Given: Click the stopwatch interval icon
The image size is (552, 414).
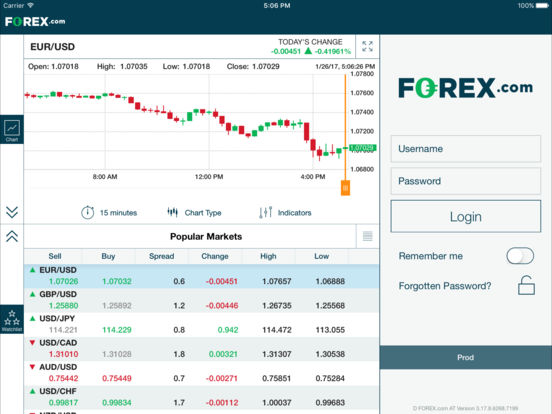Looking at the screenshot, I should (x=87, y=212).
